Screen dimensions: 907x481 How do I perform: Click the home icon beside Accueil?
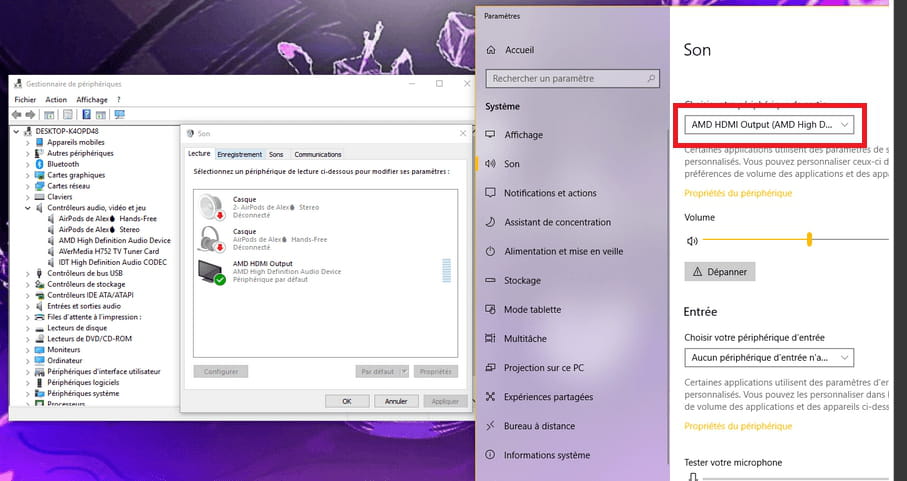point(491,50)
